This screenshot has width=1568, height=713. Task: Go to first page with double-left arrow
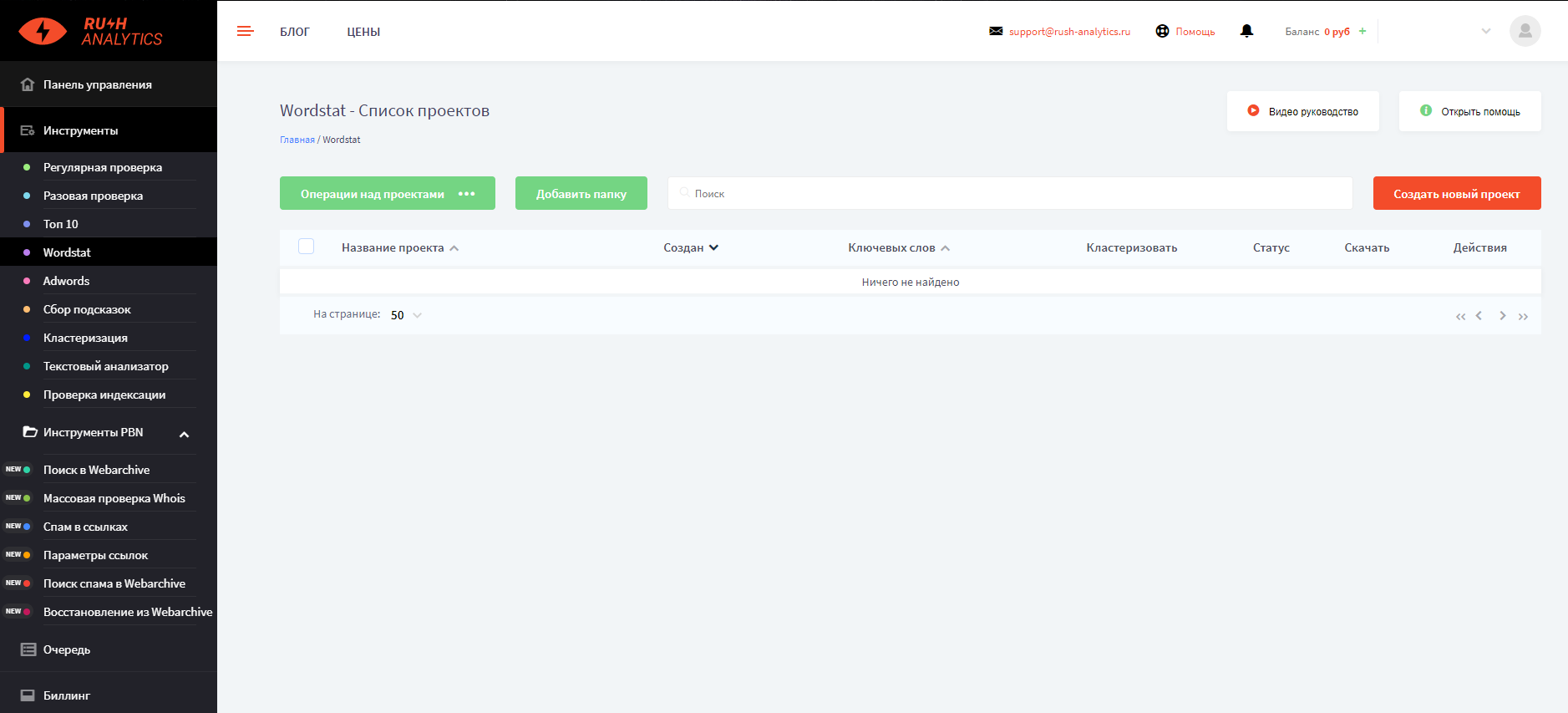(1460, 316)
